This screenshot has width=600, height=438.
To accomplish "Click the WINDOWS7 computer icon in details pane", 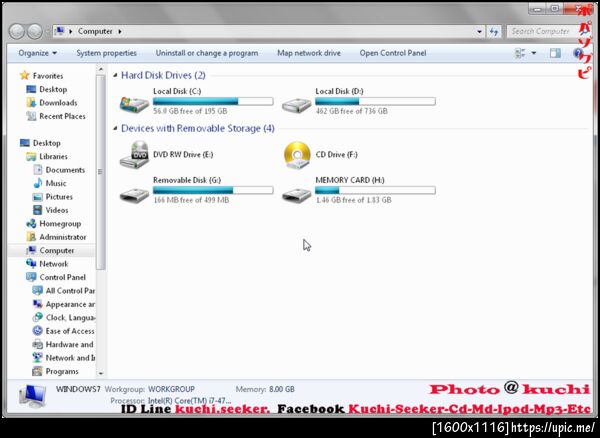I will pos(33,397).
